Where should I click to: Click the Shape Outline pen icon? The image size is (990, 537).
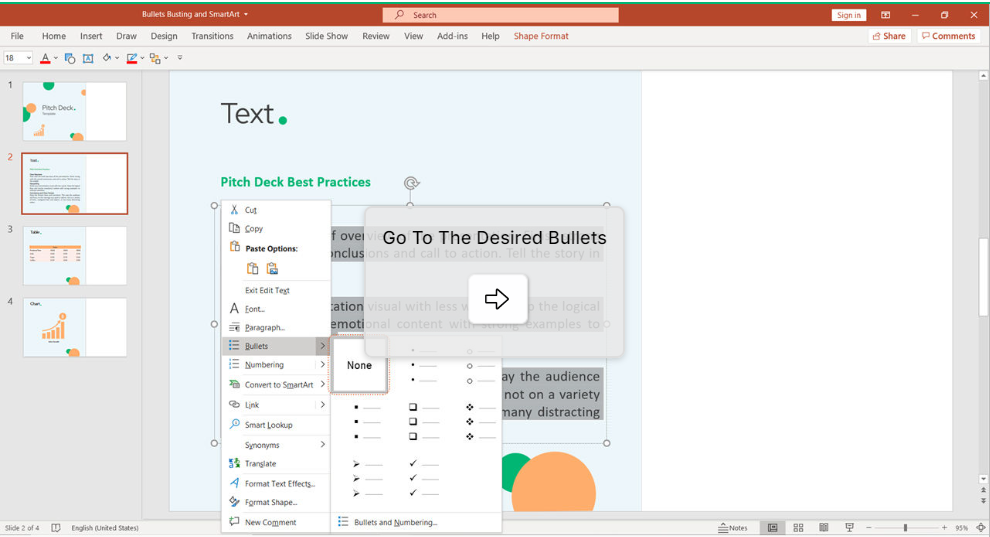[x=131, y=59]
